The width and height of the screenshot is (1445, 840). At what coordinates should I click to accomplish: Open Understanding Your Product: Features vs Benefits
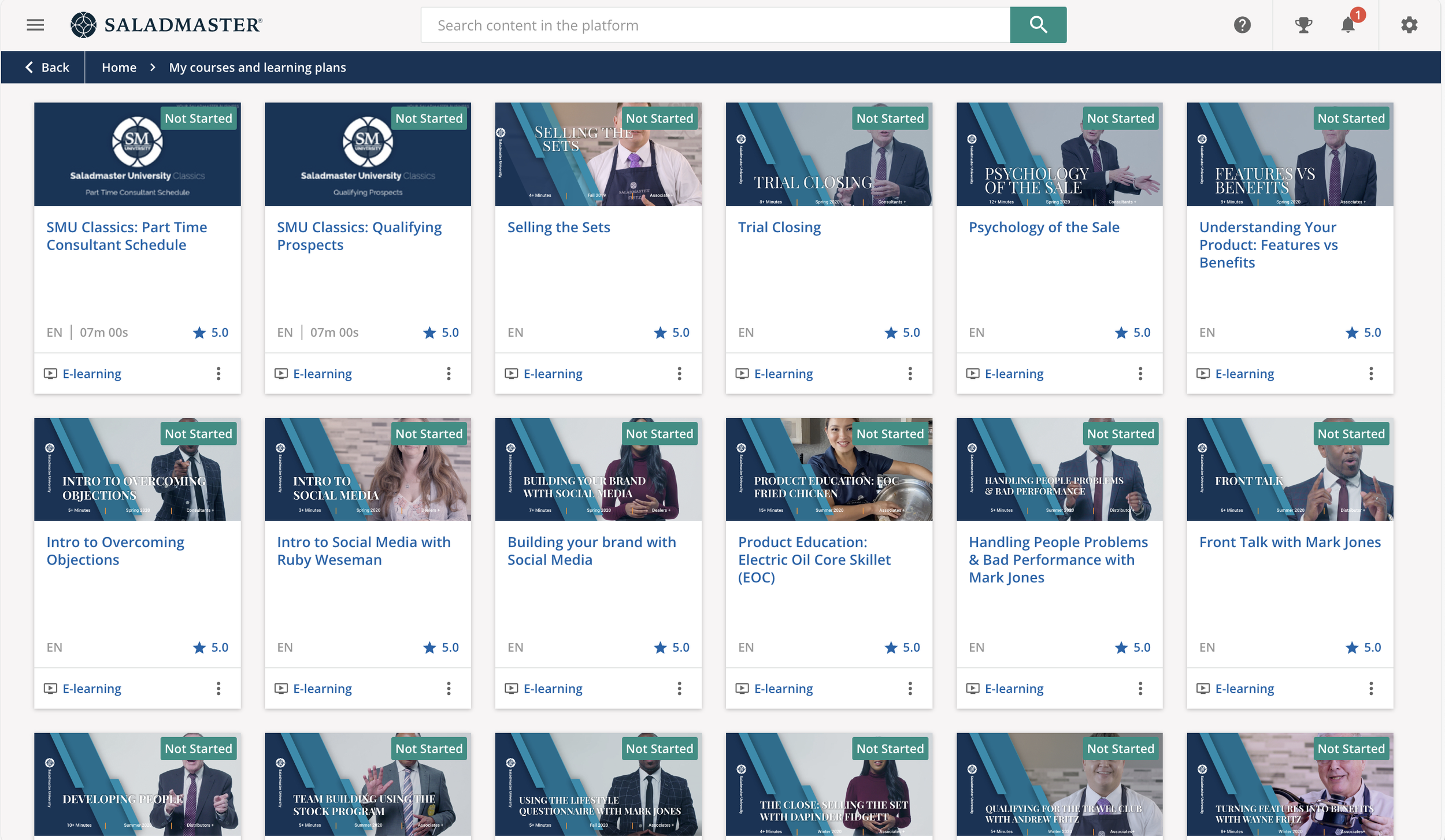1268,245
